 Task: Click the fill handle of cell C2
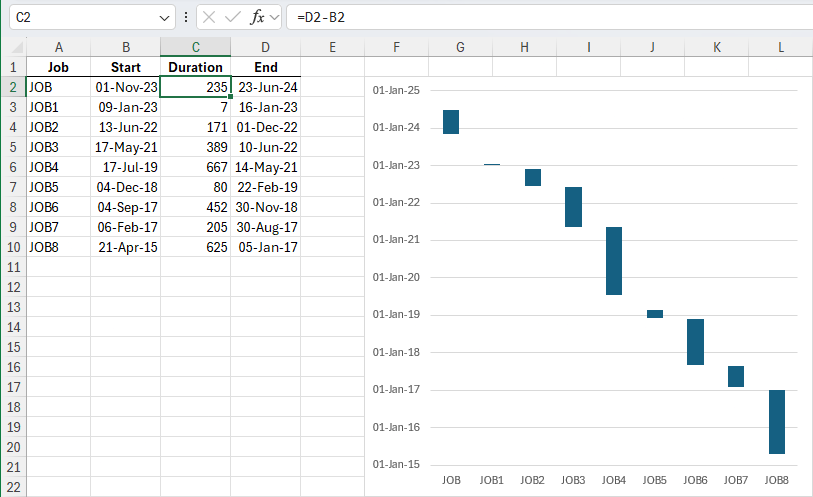coord(230,96)
